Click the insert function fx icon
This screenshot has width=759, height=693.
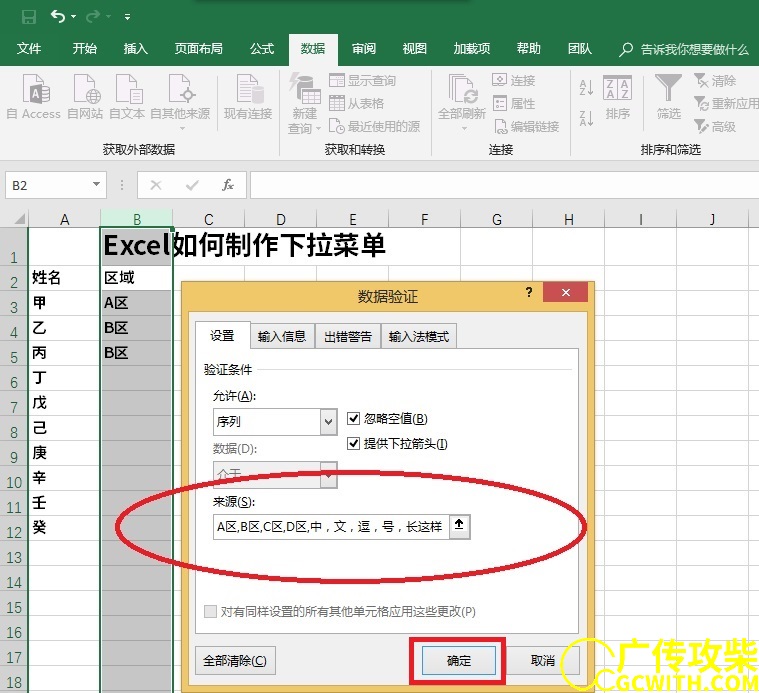point(228,185)
